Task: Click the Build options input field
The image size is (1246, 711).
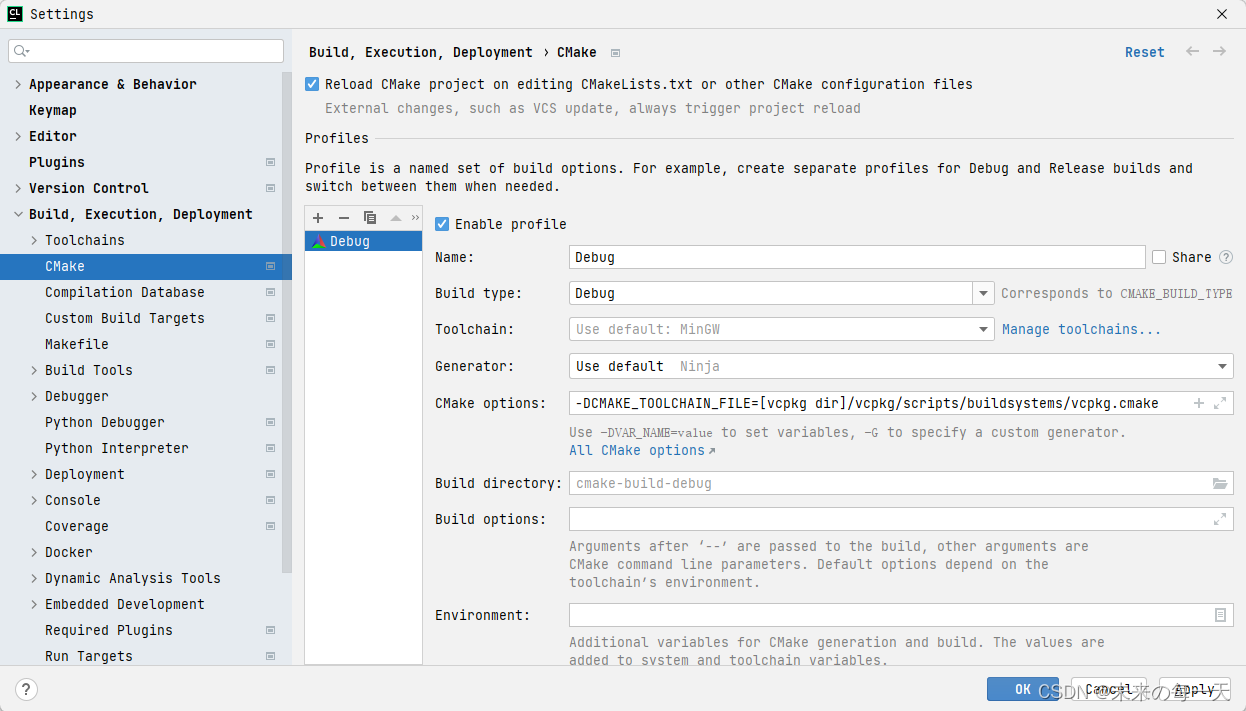Action: [x=901, y=519]
